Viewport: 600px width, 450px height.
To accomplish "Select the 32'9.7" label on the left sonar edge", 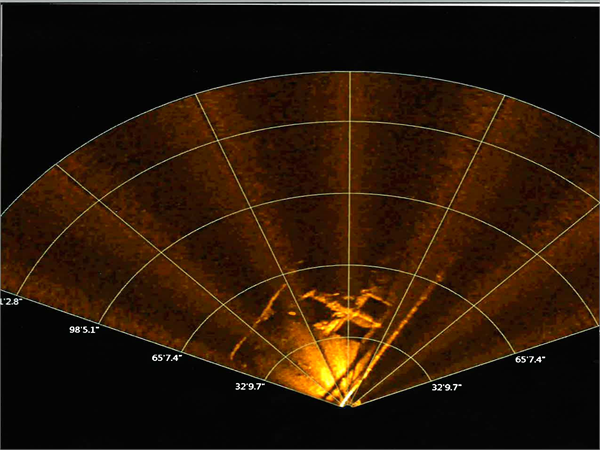I will (x=250, y=387).
